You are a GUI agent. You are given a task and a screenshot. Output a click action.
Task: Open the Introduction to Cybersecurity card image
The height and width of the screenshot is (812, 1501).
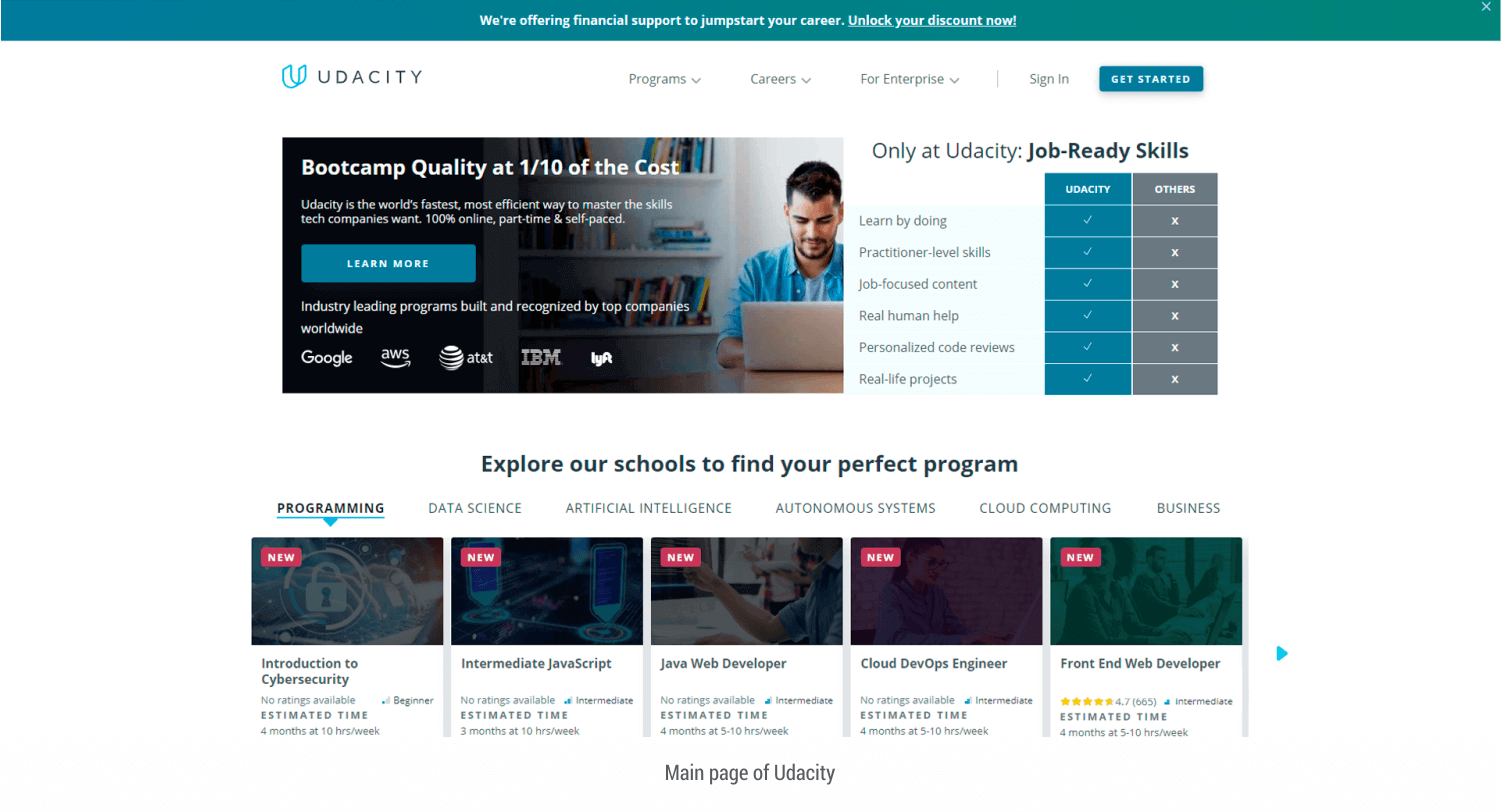(x=347, y=591)
